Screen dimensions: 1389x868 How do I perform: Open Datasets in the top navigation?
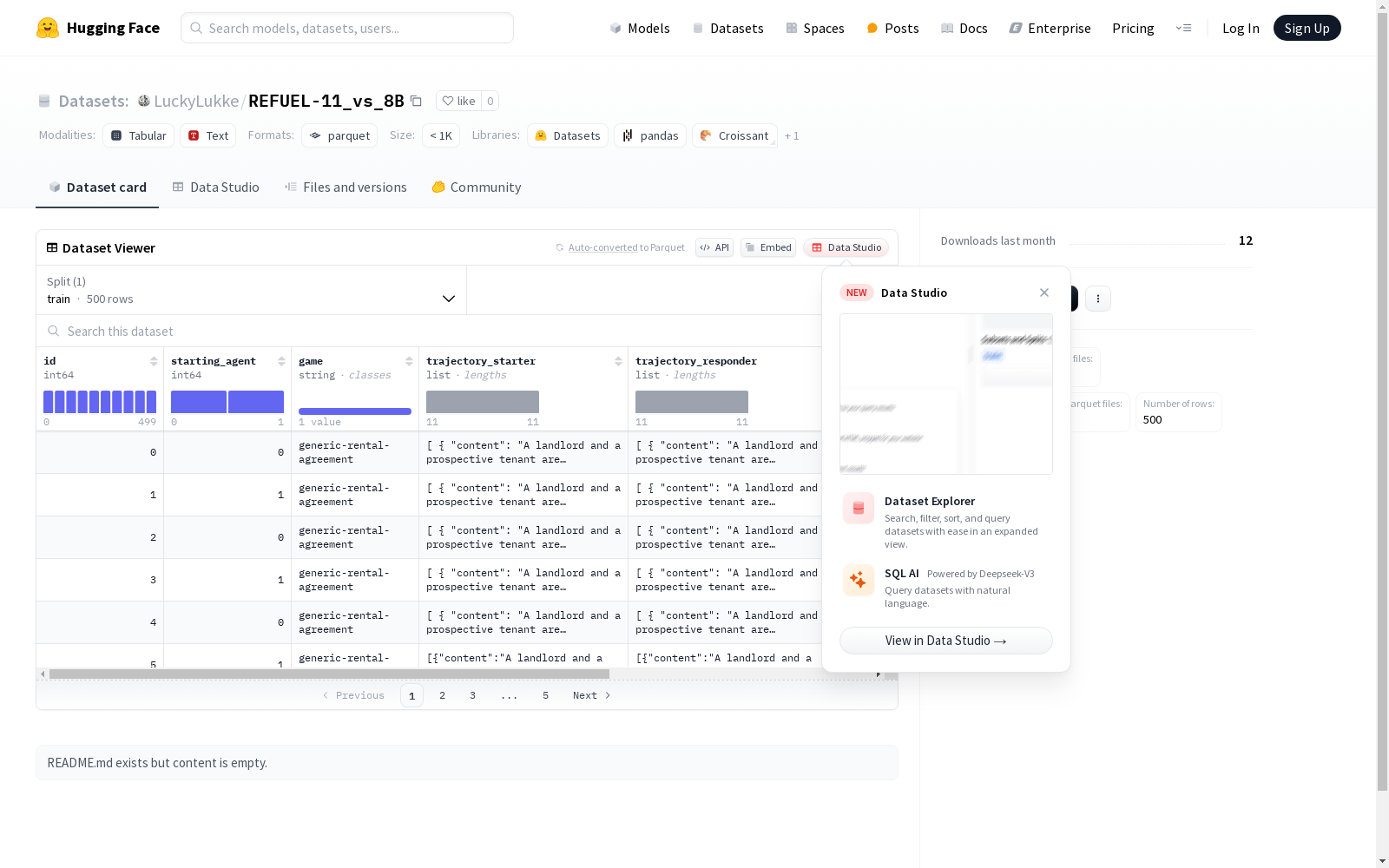pyautogui.click(x=727, y=28)
